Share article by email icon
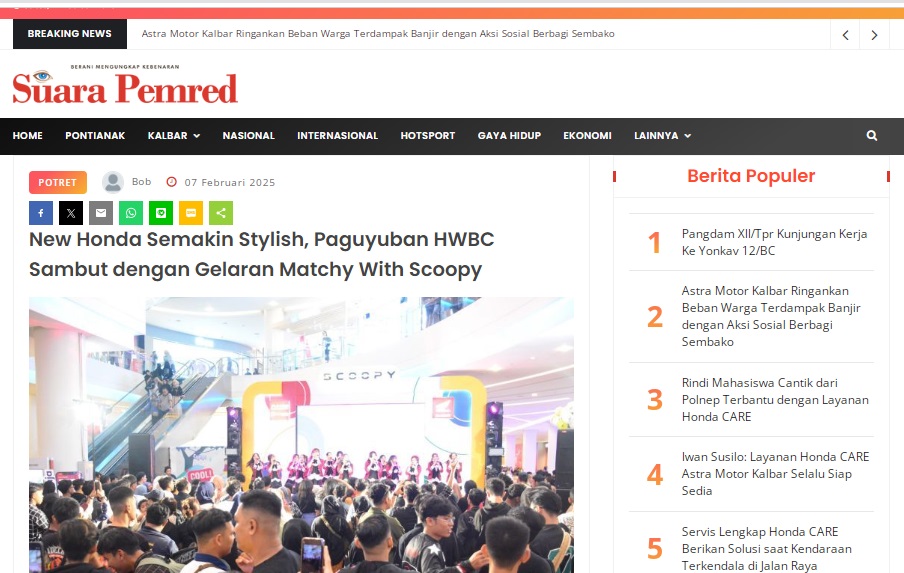 click(x=101, y=213)
